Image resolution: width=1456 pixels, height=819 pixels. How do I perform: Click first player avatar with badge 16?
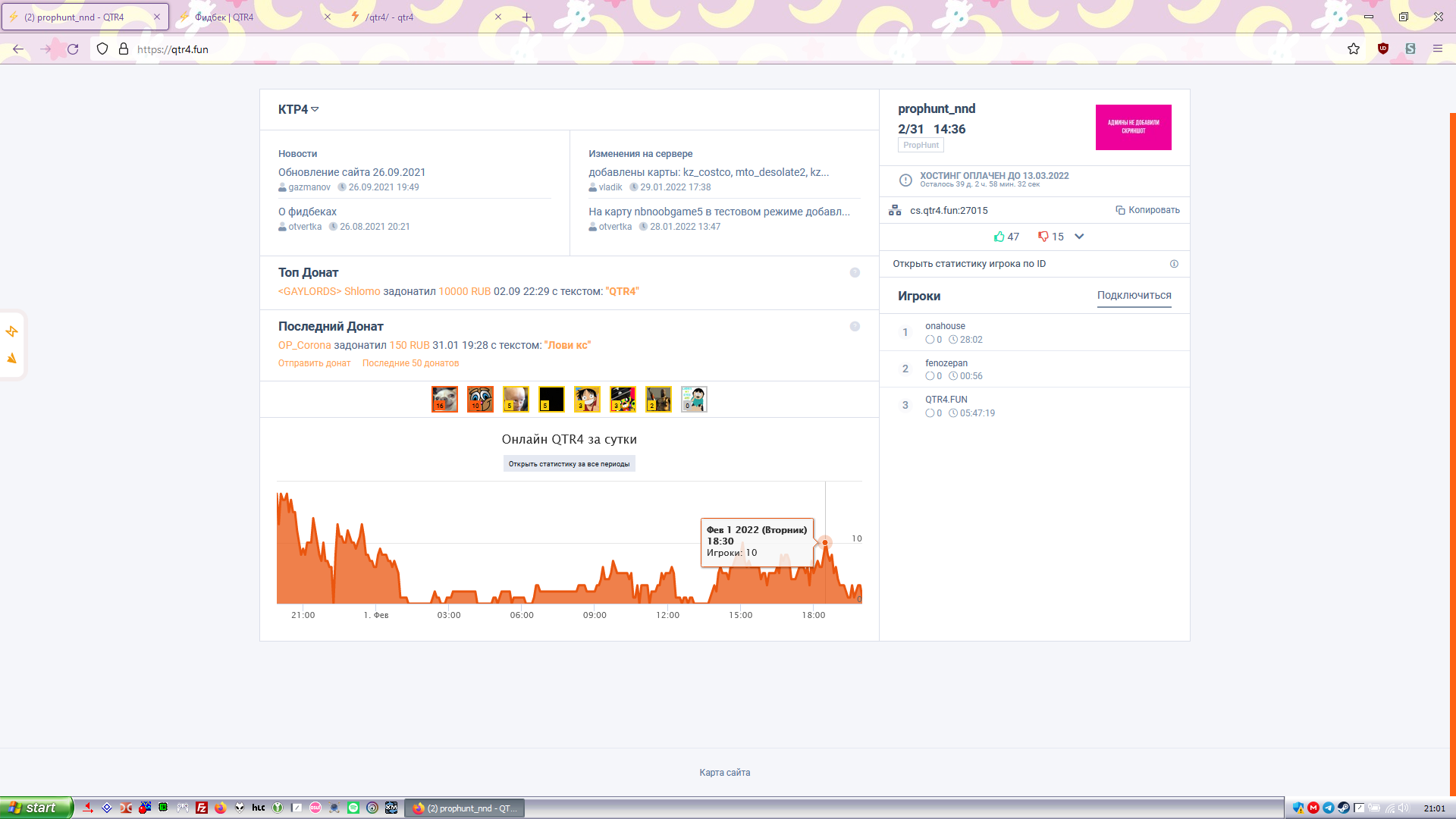click(x=444, y=399)
